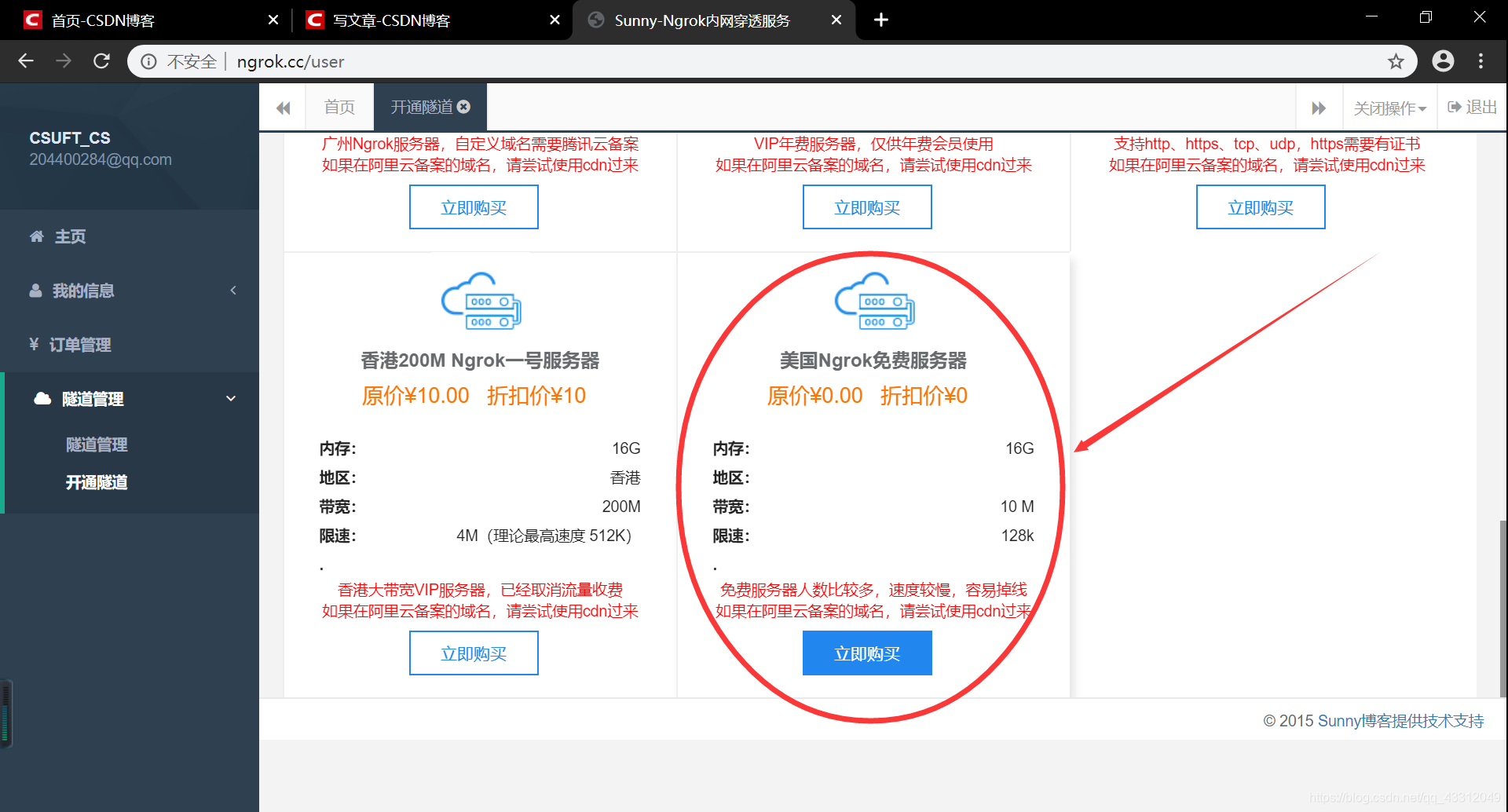The image size is (1508, 812).
Task: Click the 折扣价¥0 price text
Action: (x=924, y=396)
